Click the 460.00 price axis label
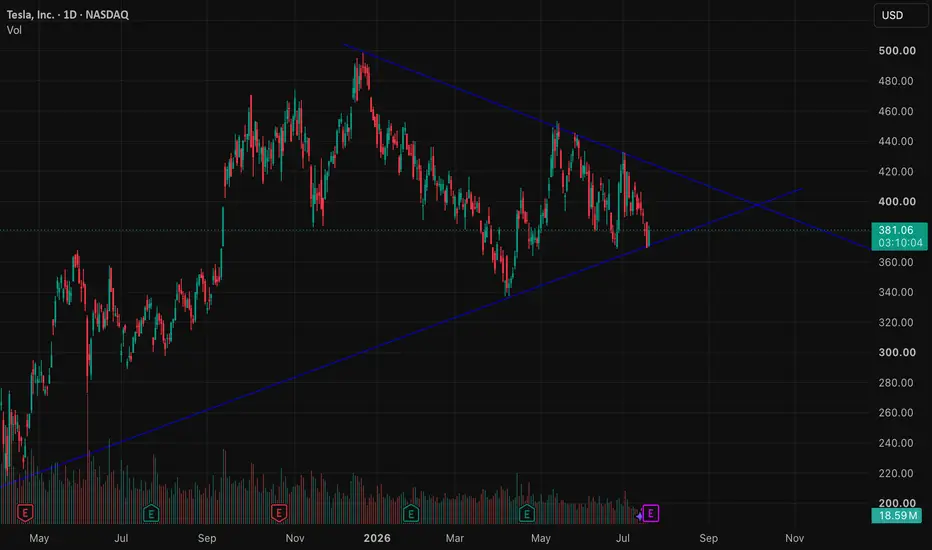Screen dimensions: 932x550 point(896,111)
